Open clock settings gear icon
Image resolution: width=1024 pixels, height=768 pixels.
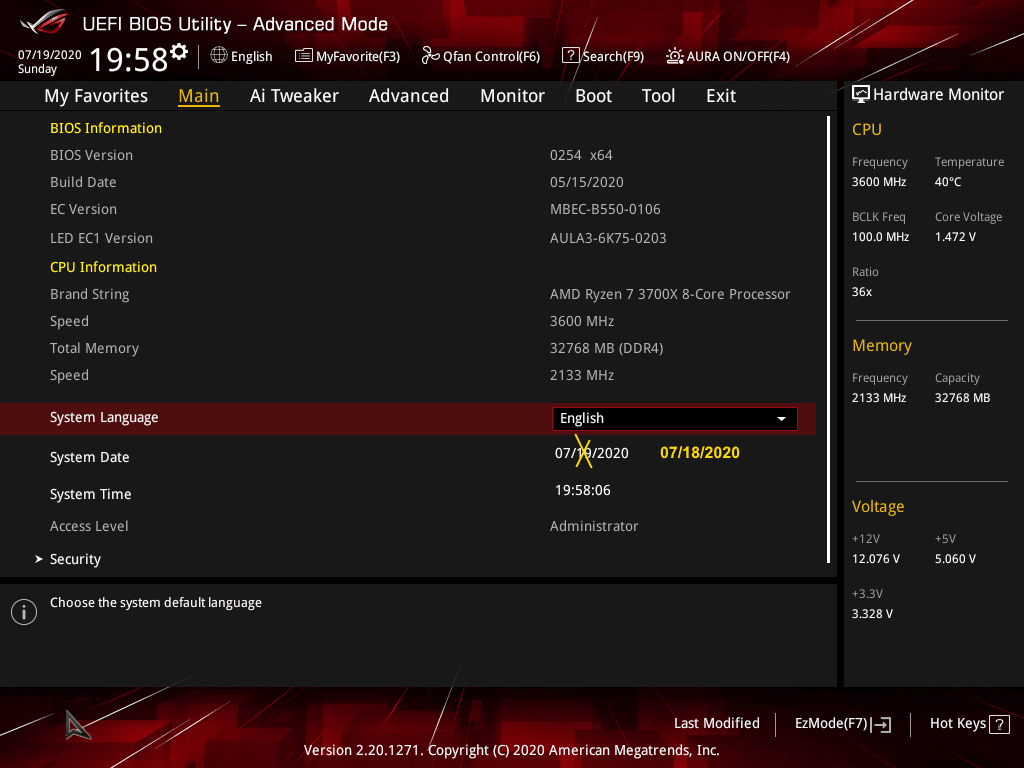coord(179,51)
